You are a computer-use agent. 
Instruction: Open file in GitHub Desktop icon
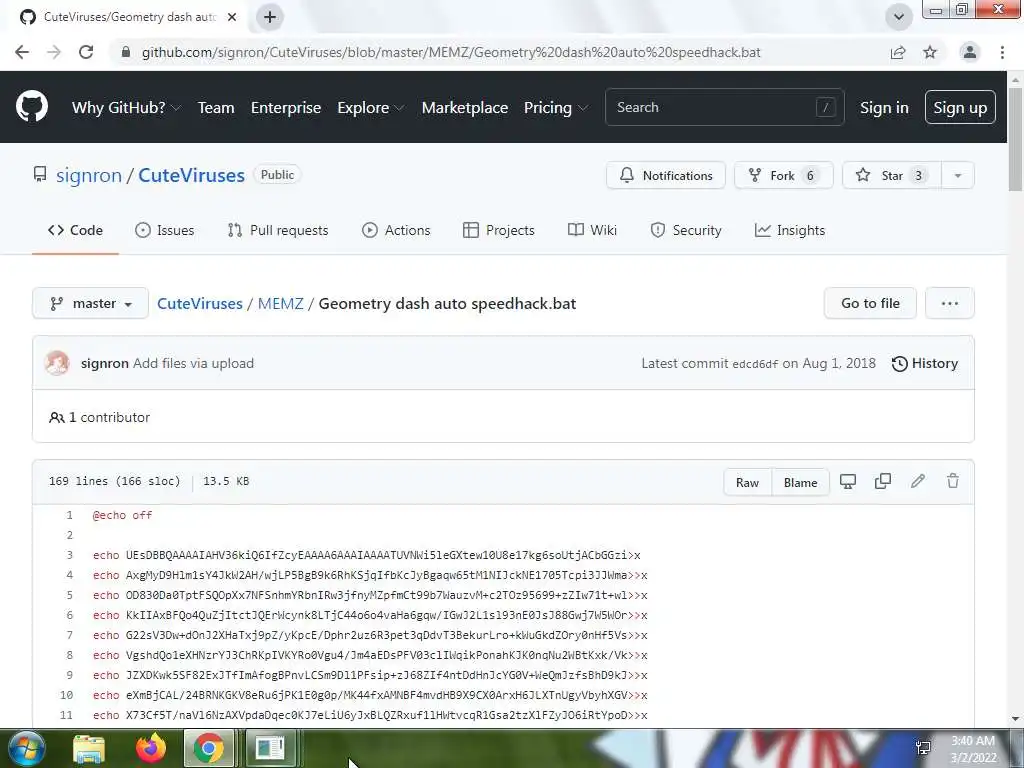848,482
